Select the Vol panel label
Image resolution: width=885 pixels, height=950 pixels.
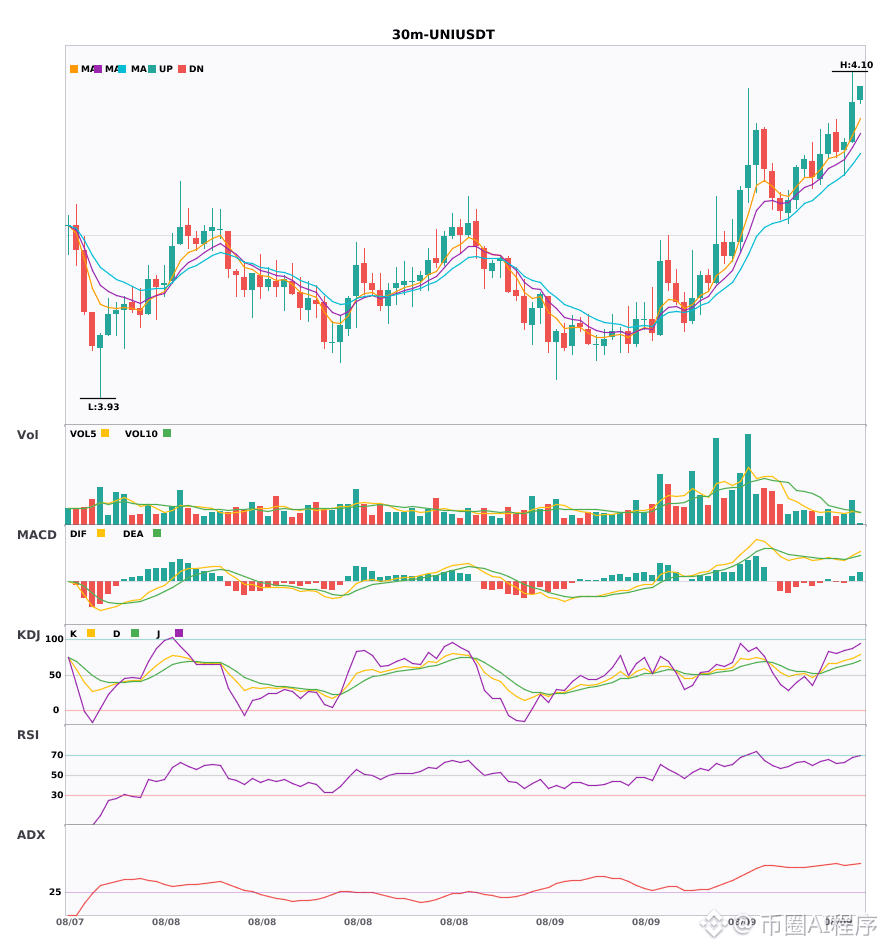[x=27, y=434]
